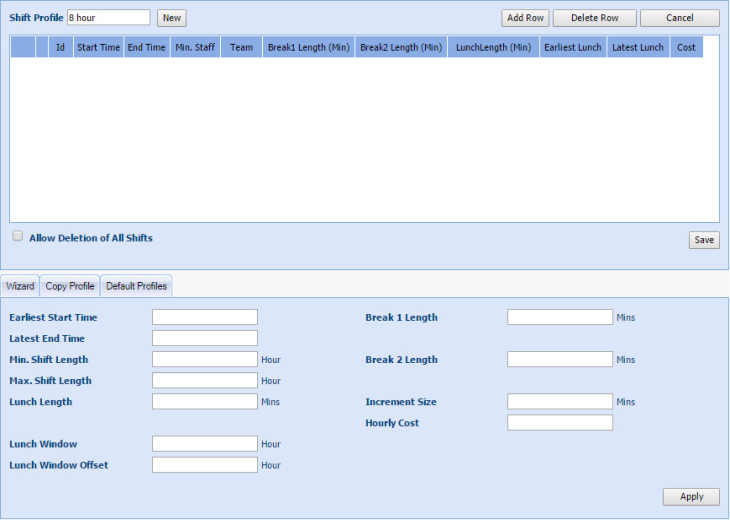730x520 pixels.
Task: Focus the Earliest Start Time field
Action: (205, 317)
